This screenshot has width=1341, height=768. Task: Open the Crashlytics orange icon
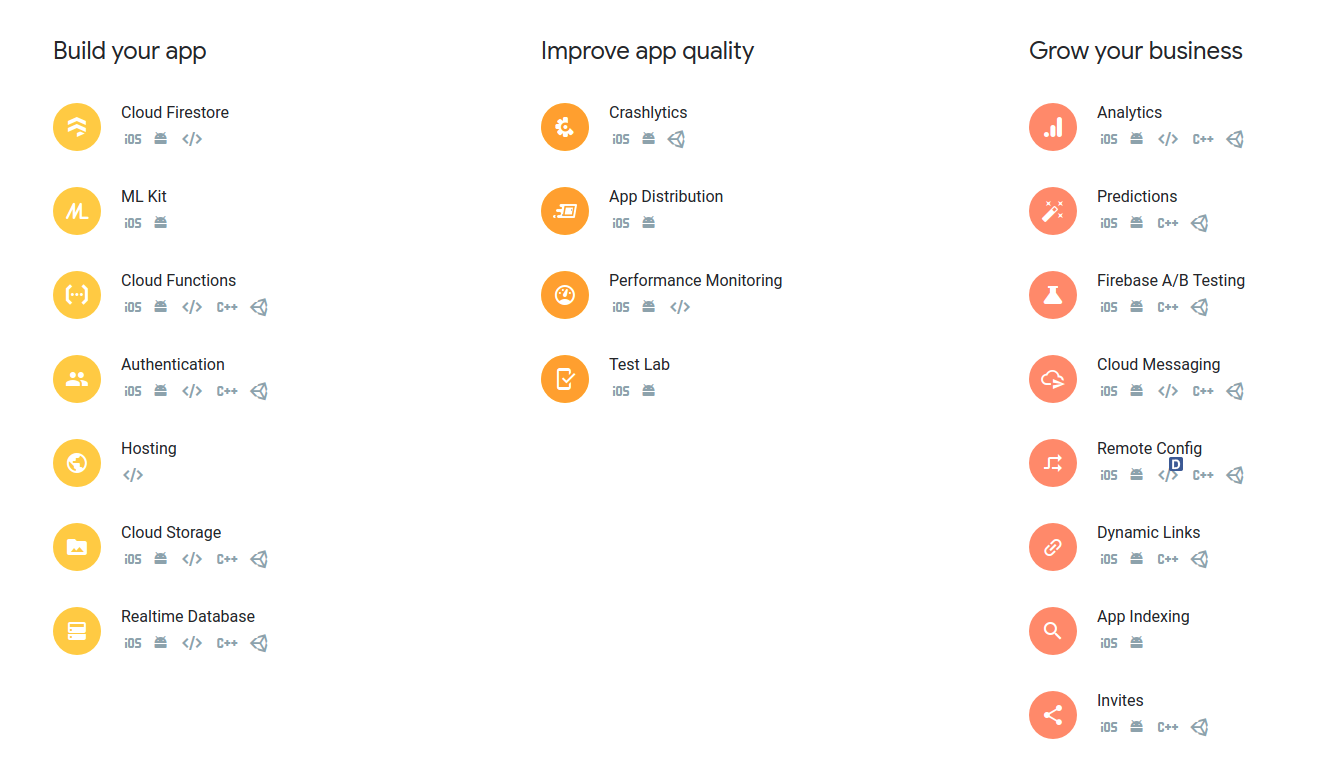[565, 127]
